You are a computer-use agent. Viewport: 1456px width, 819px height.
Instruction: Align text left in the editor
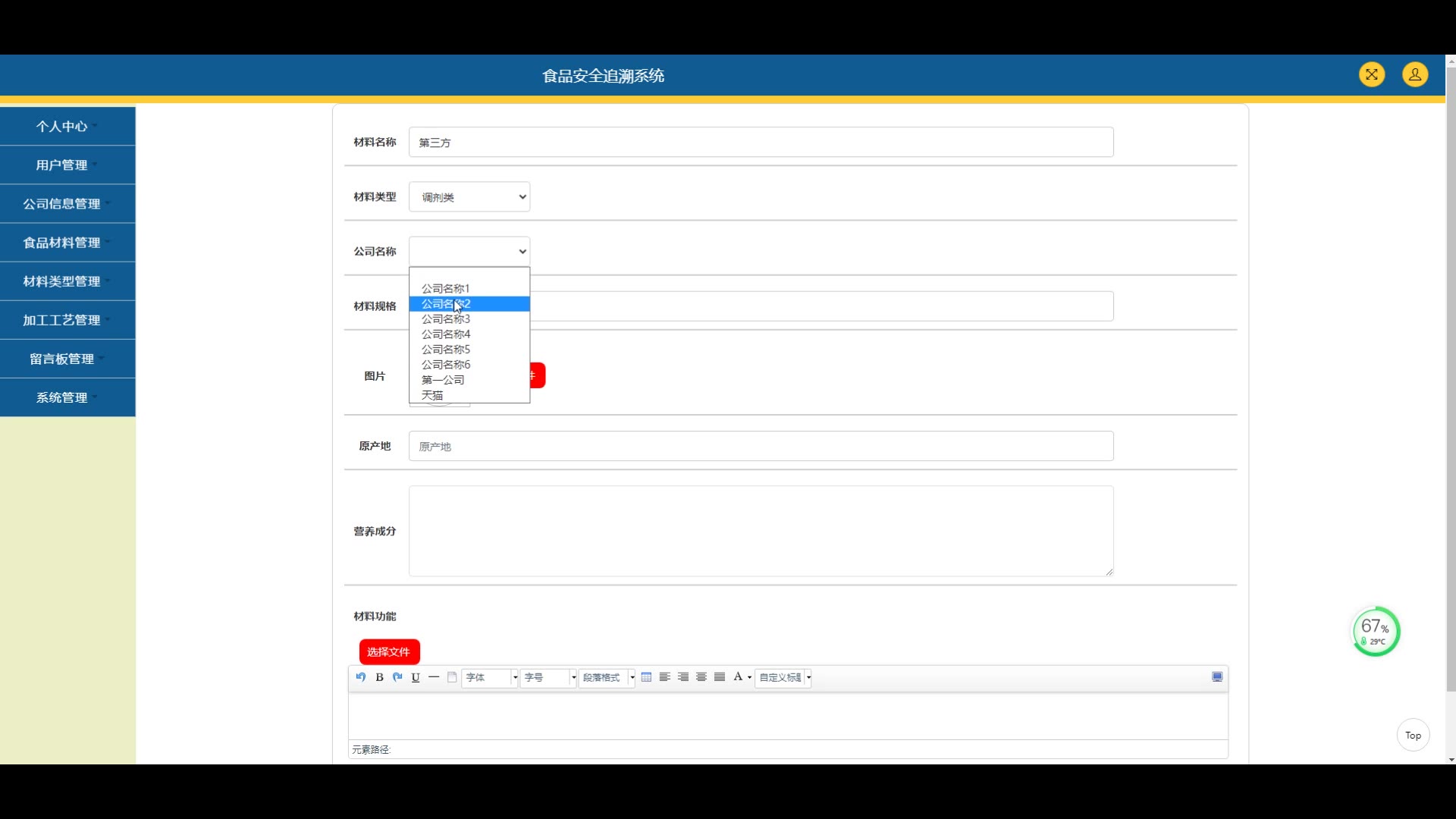(665, 677)
